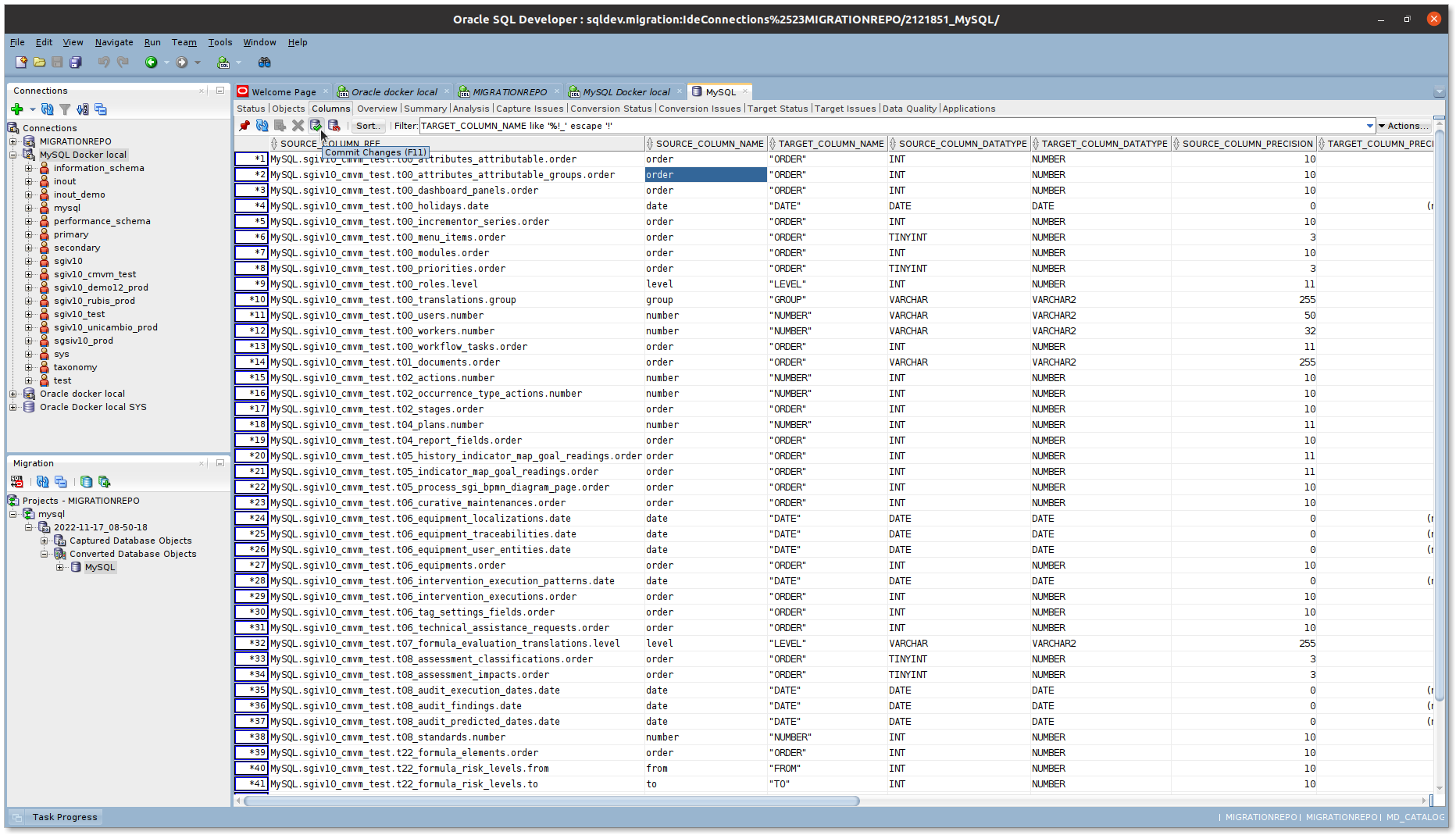Expand the MIGRATIONREPO connection node
The height and width of the screenshot is (835, 1456).
12,141
